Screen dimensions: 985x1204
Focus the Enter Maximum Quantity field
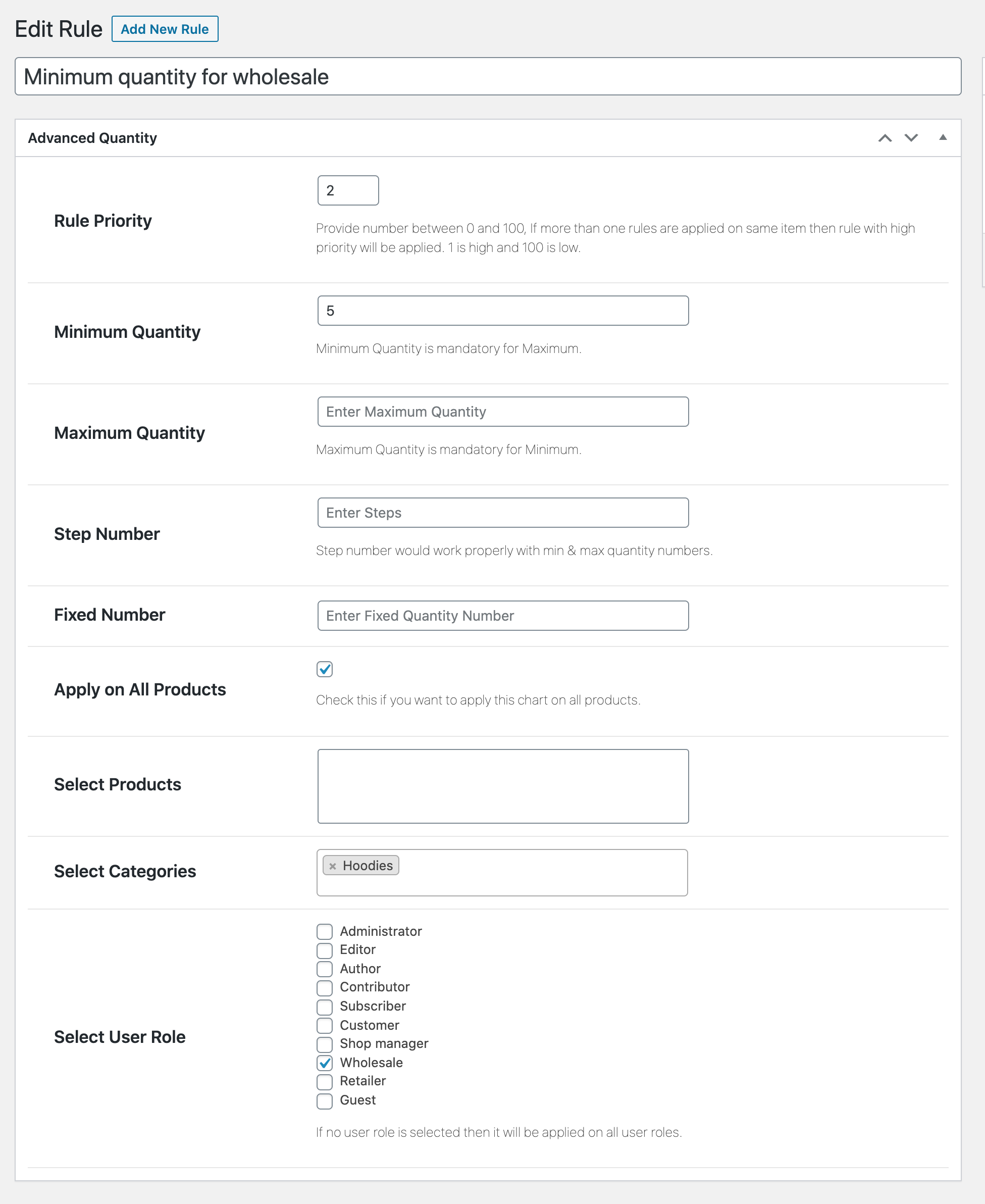point(503,412)
